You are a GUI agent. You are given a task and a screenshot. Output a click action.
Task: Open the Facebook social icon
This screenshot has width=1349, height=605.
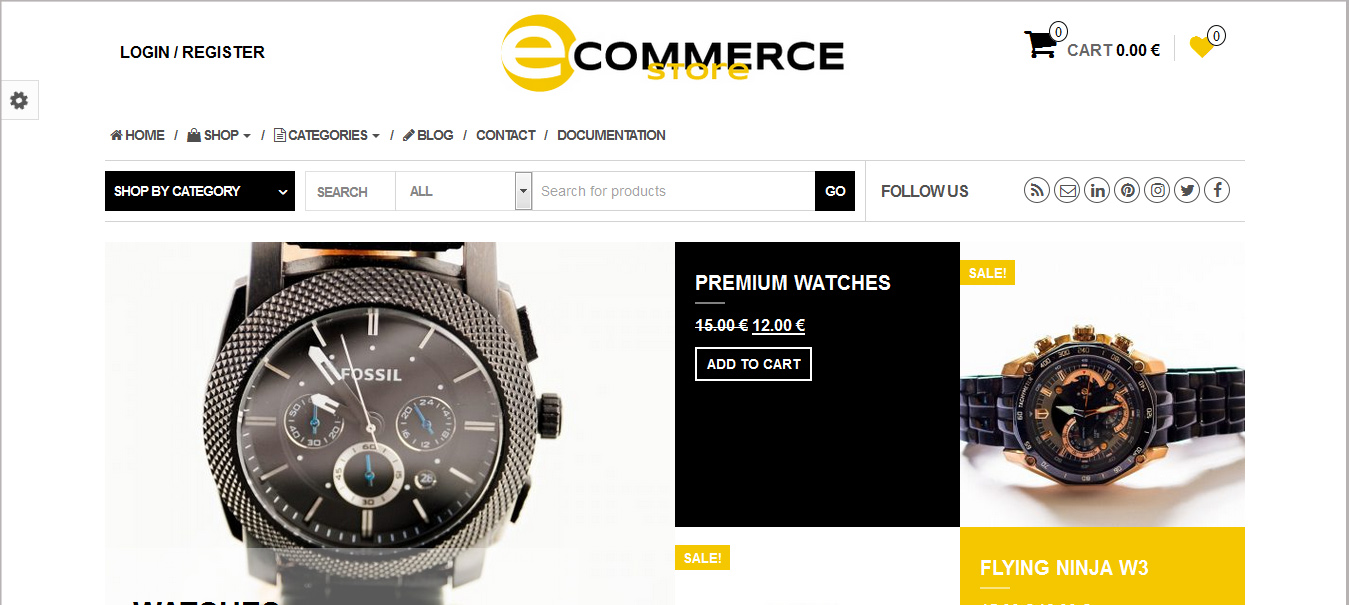coord(1217,190)
